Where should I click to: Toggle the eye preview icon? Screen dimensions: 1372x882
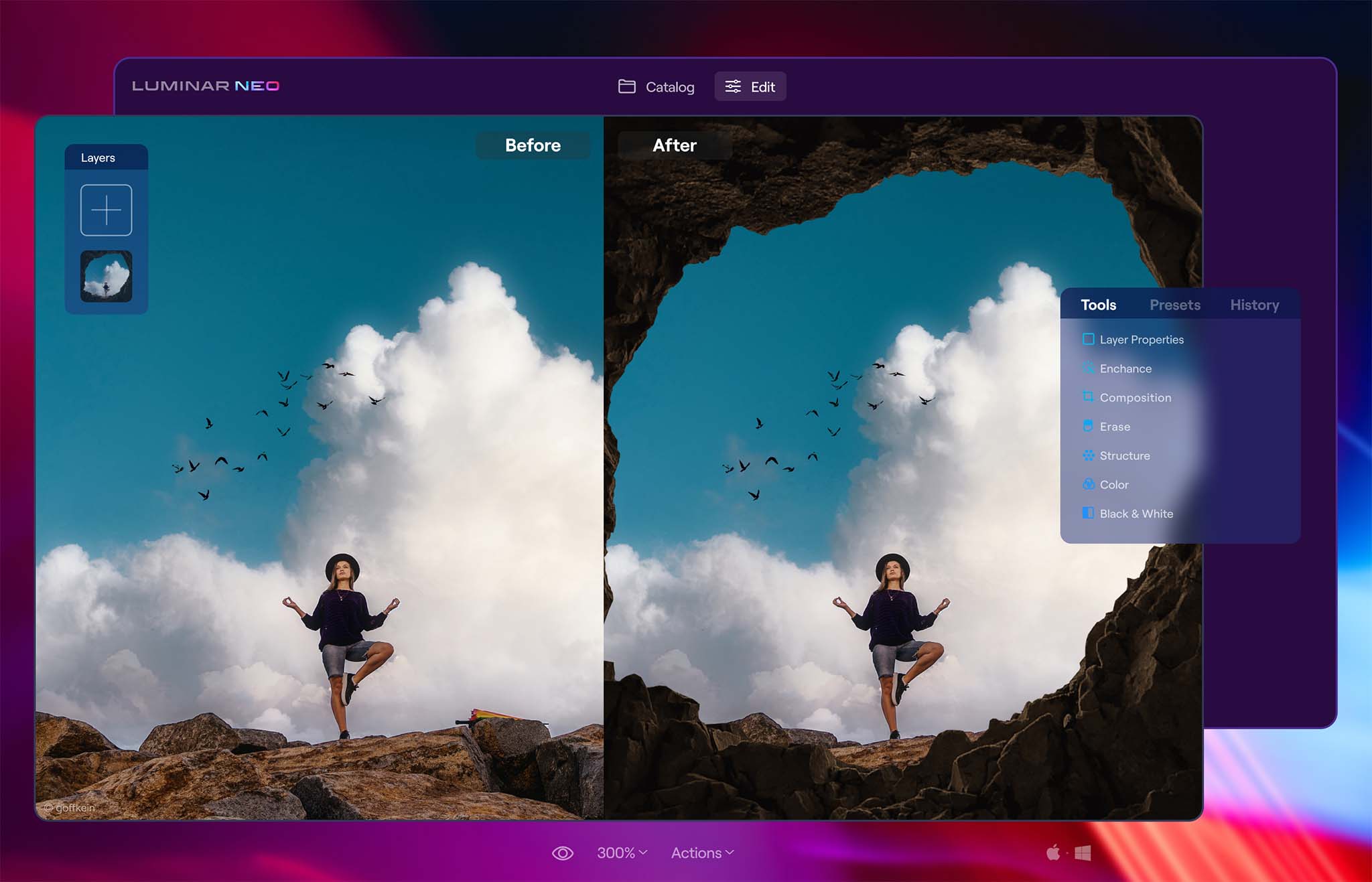coord(563,853)
